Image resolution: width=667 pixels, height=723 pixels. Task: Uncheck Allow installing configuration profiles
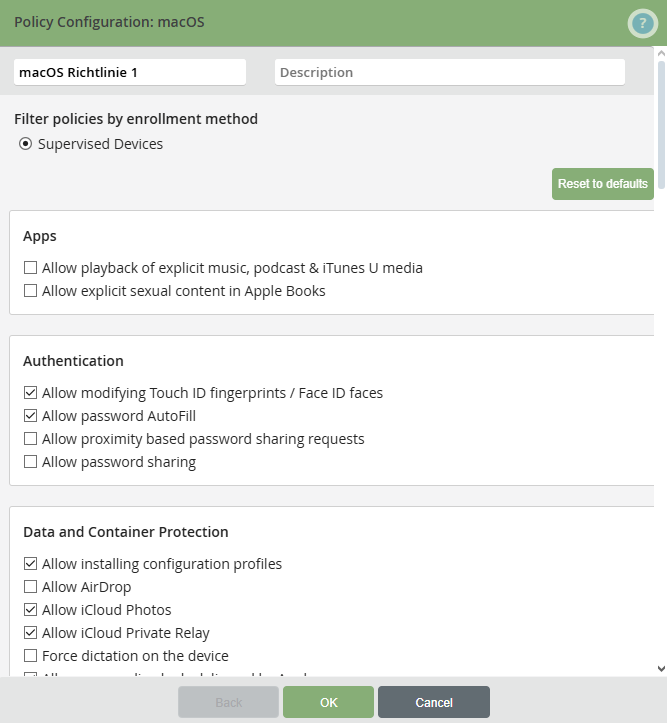[x=31, y=564]
